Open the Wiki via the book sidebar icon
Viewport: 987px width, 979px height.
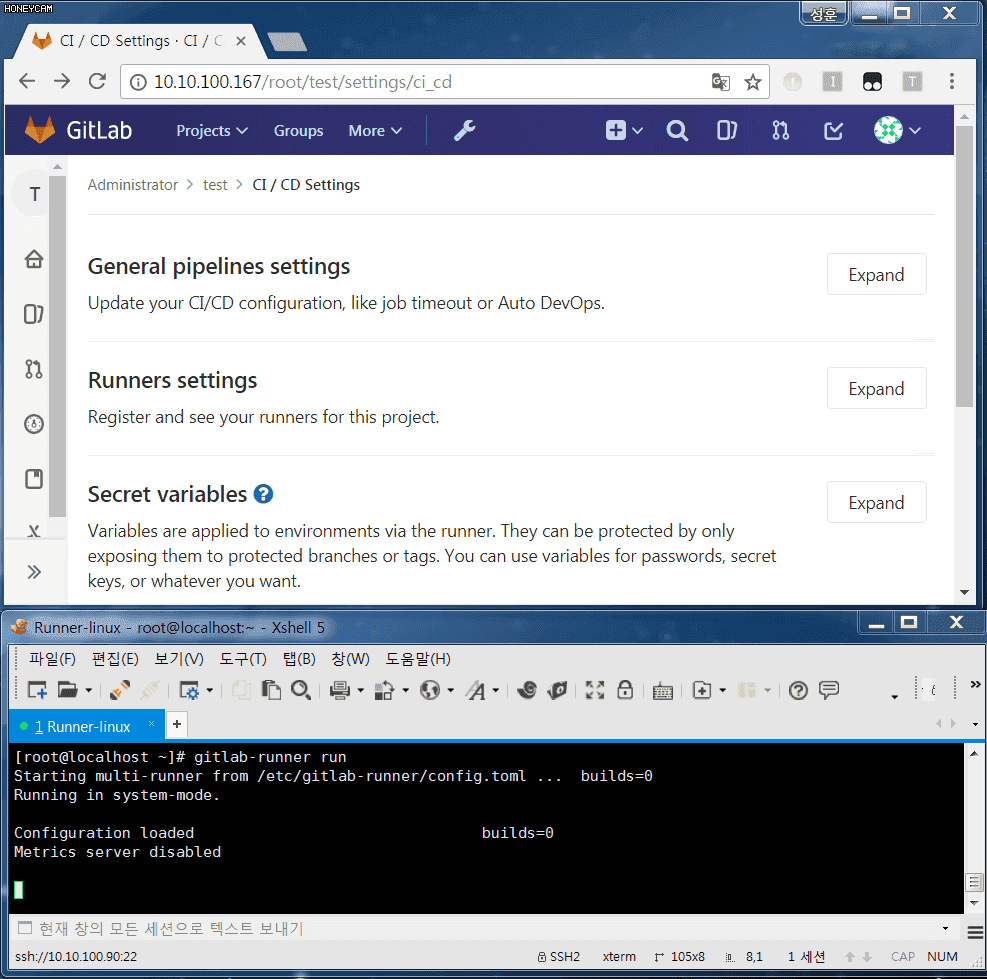click(33, 478)
